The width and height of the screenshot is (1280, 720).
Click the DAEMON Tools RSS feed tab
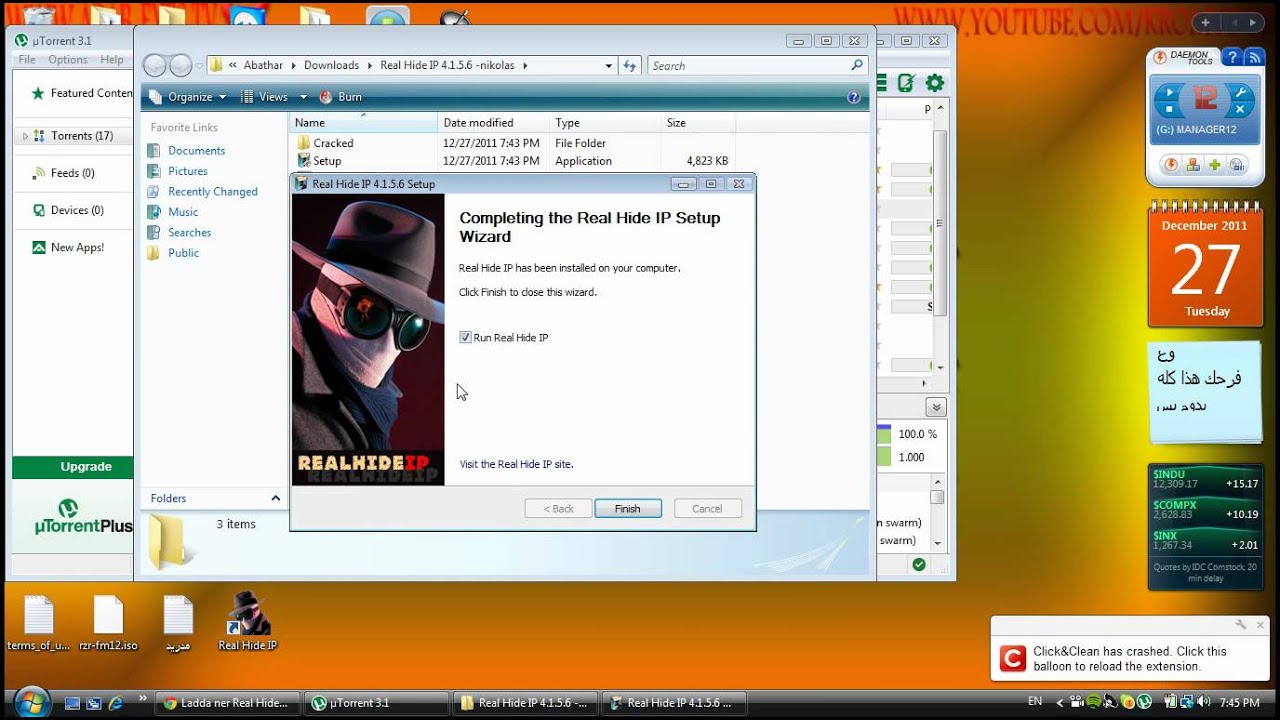point(1253,57)
